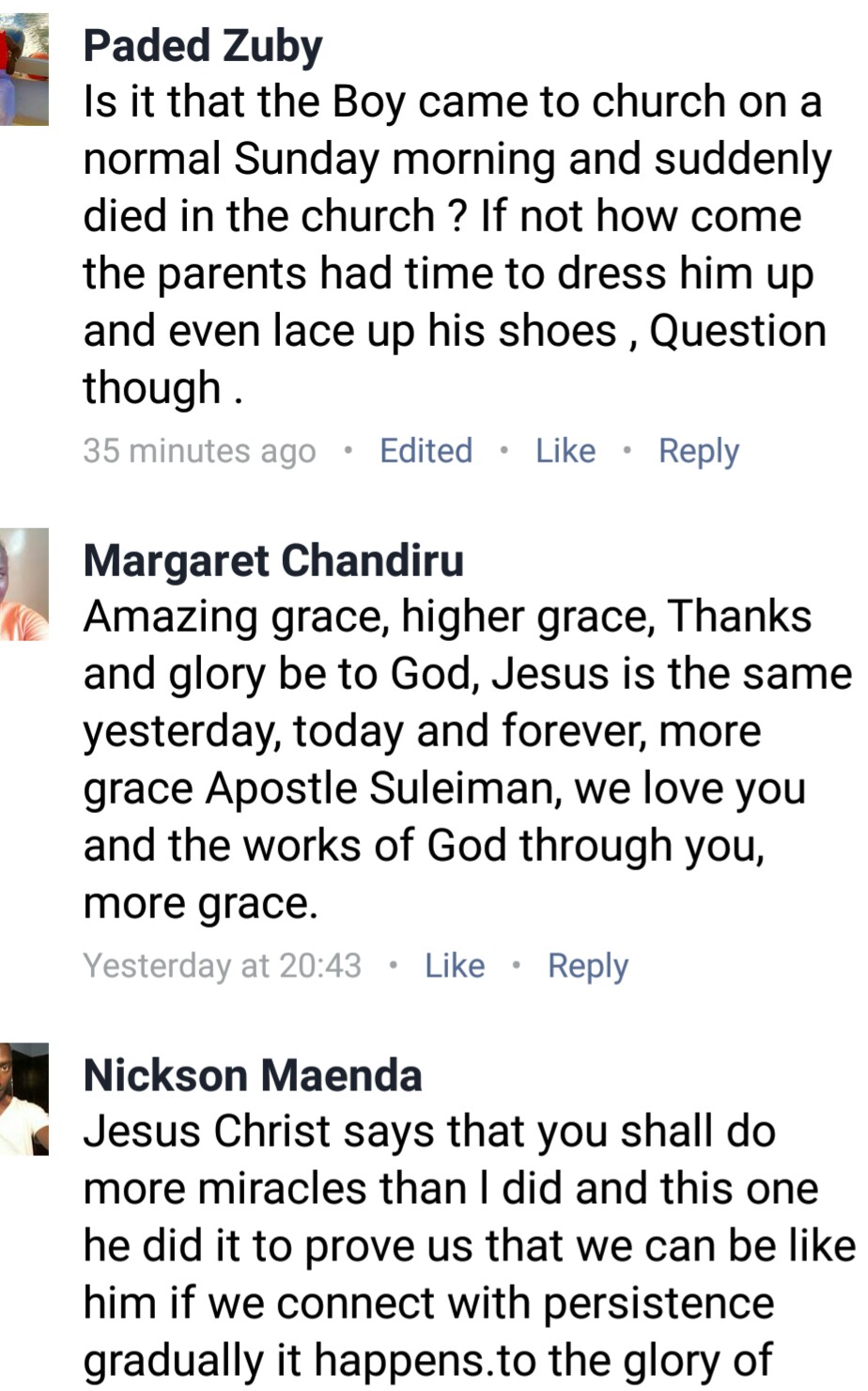Like Paded Zuby's comment
The width and height of the screenshot is (868, 1391).
coord(566,451)
